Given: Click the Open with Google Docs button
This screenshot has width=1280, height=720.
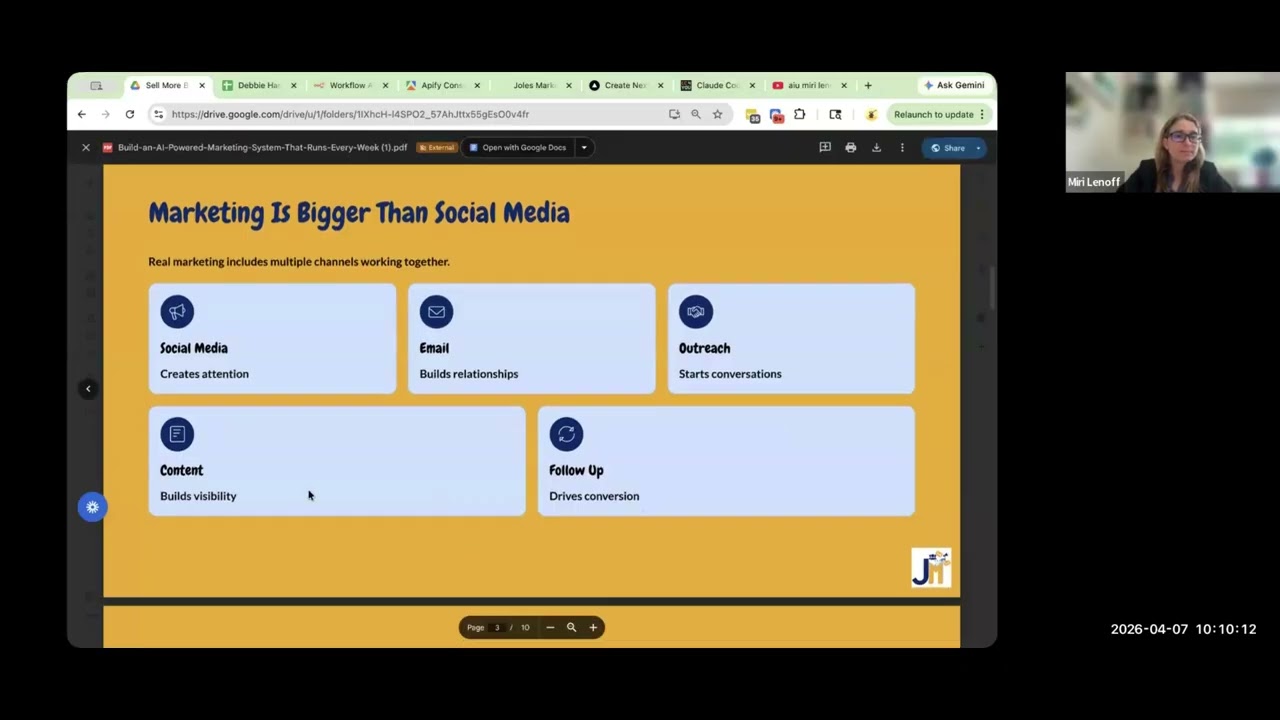Looking at the screenshot, I should pyautogui.click(x=518, y=148).
